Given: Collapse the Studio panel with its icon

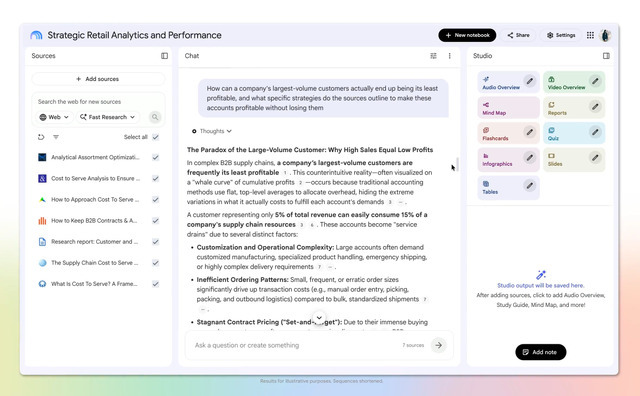Looking at the screenshot, I should (x=606, y=56).
